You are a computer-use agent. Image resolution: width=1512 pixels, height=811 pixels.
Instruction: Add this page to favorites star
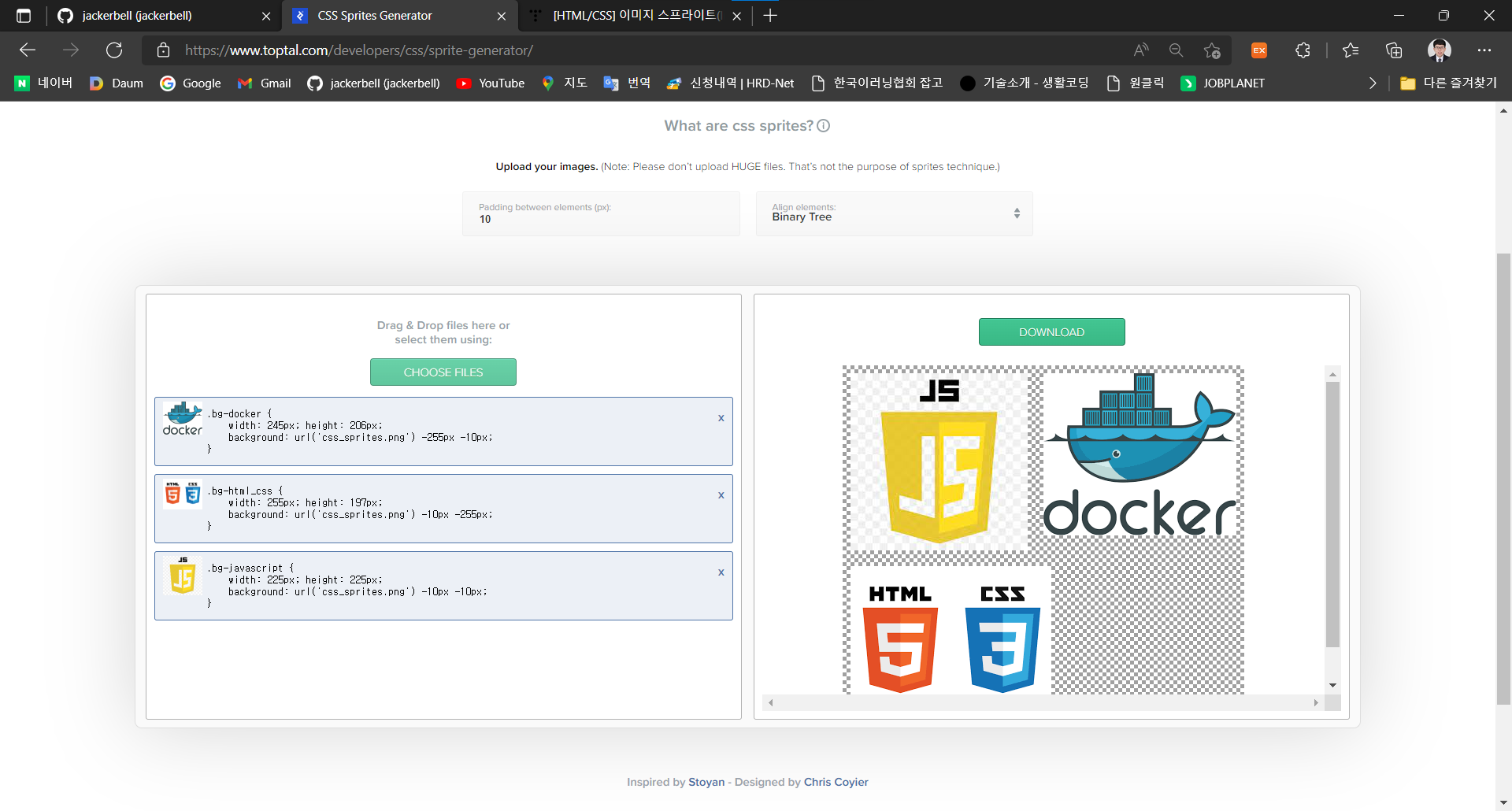coord(1212,50)
